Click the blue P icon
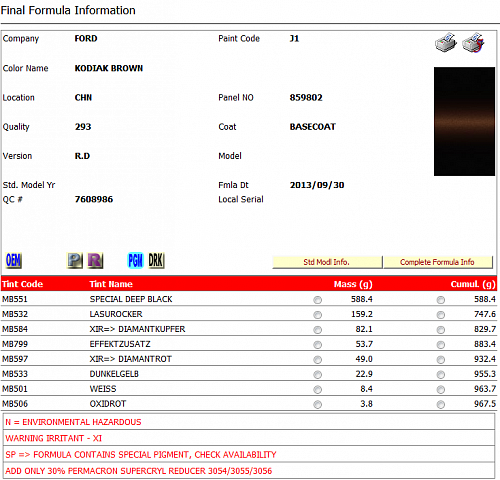 coord(75,260)
